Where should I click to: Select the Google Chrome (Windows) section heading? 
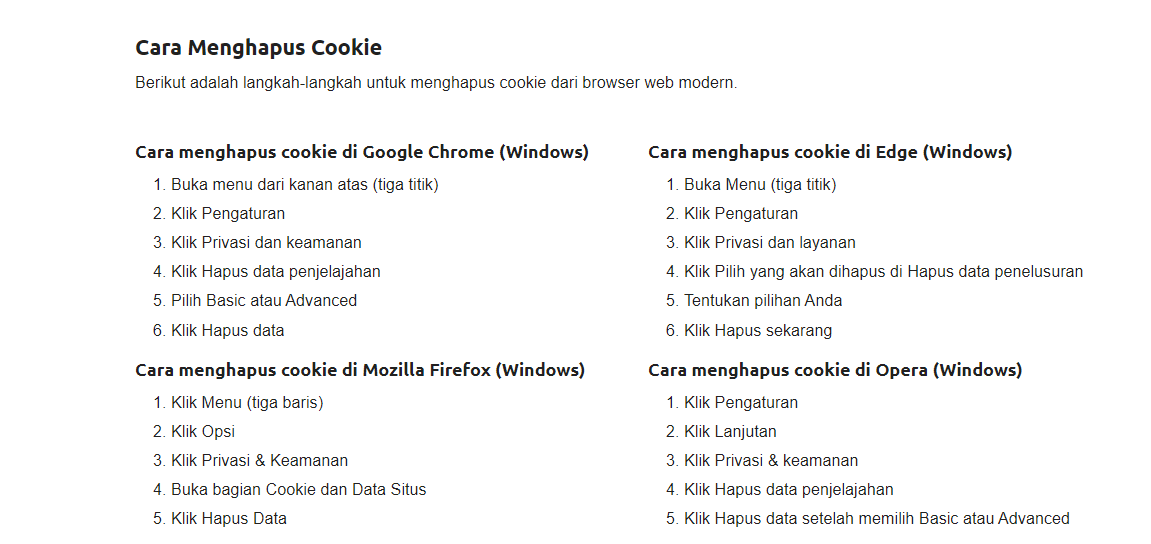[x=362, y=152]
